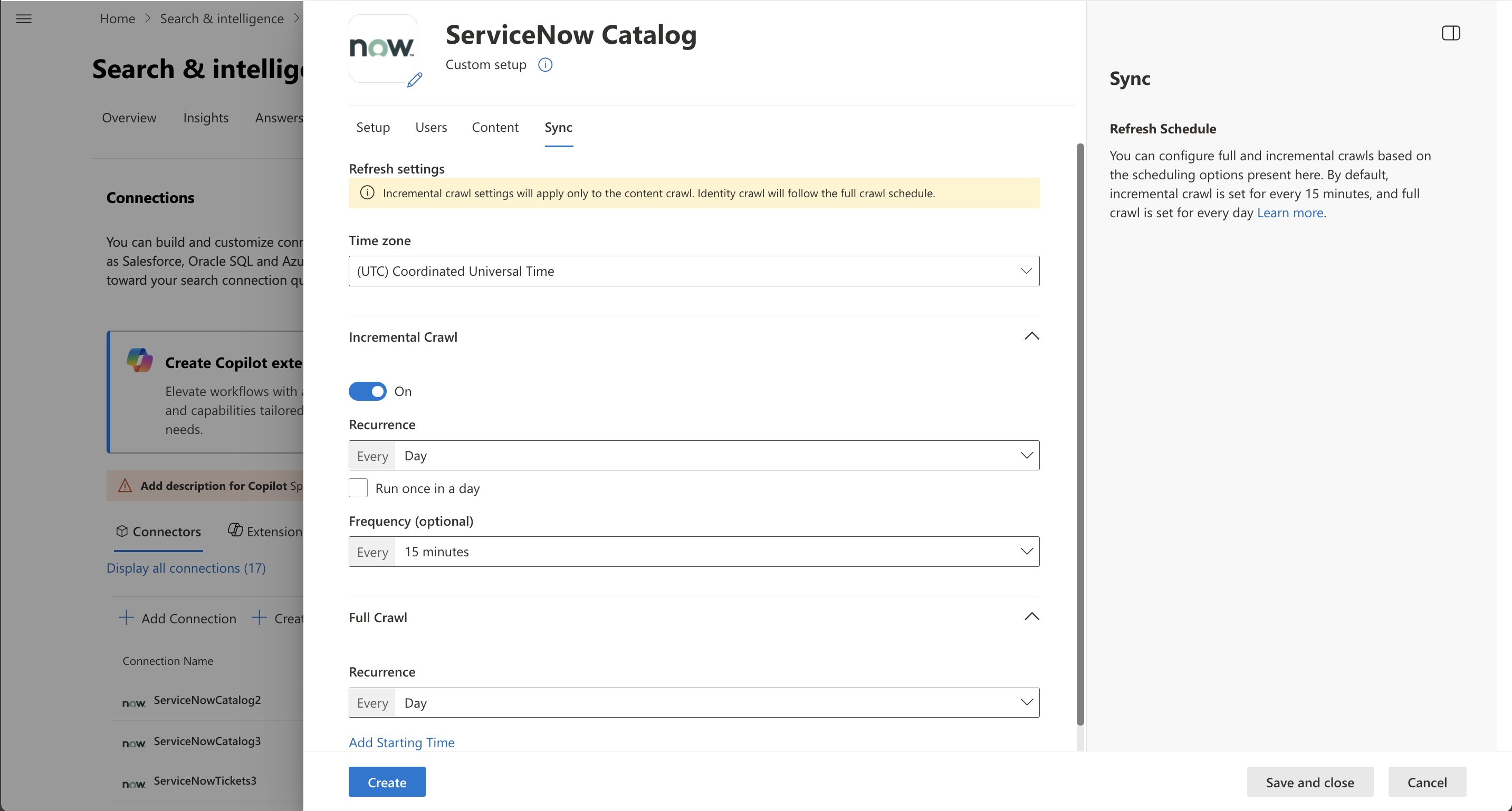Click the Copilot icon in the extension card

click(140, 360)
